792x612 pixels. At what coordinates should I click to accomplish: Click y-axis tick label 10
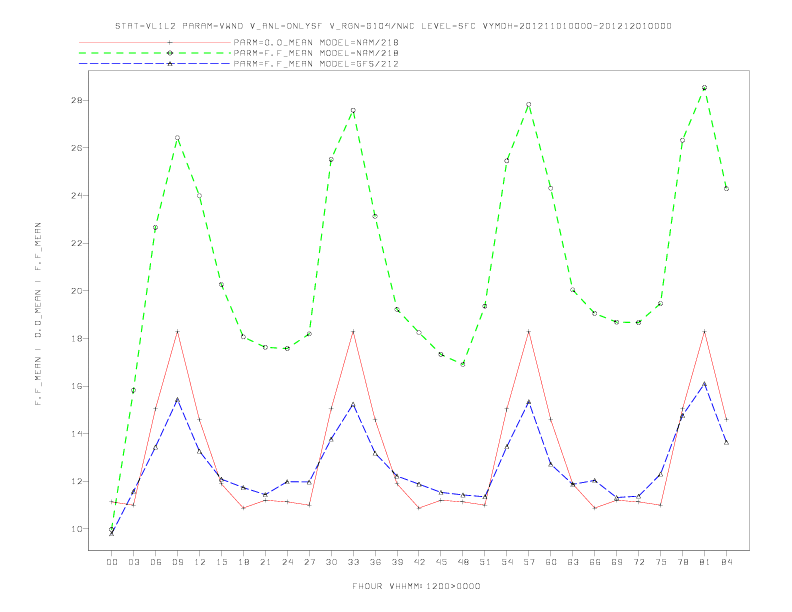[x=76, y=529]
